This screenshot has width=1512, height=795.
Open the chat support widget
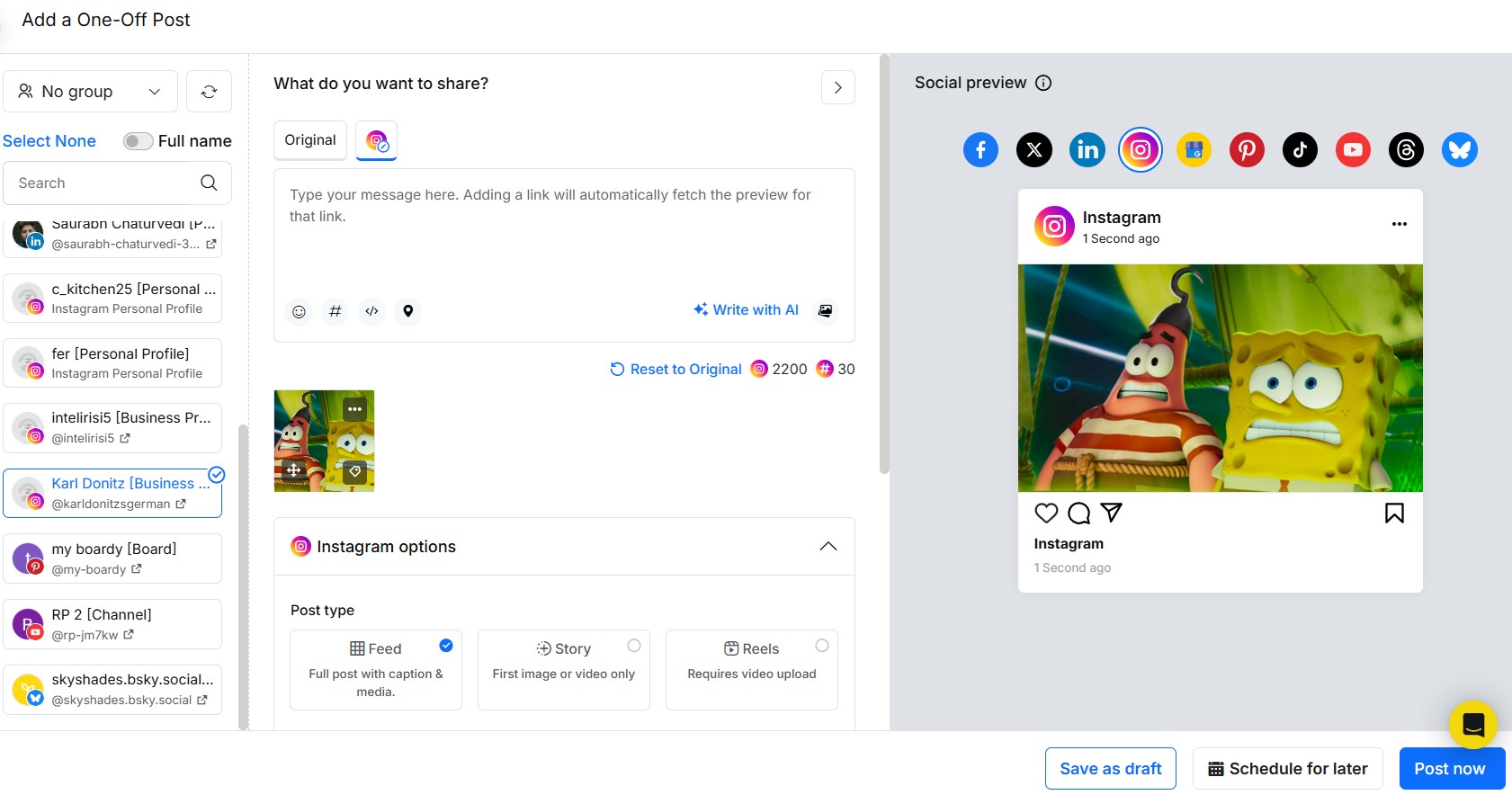tap(1472, 724)
